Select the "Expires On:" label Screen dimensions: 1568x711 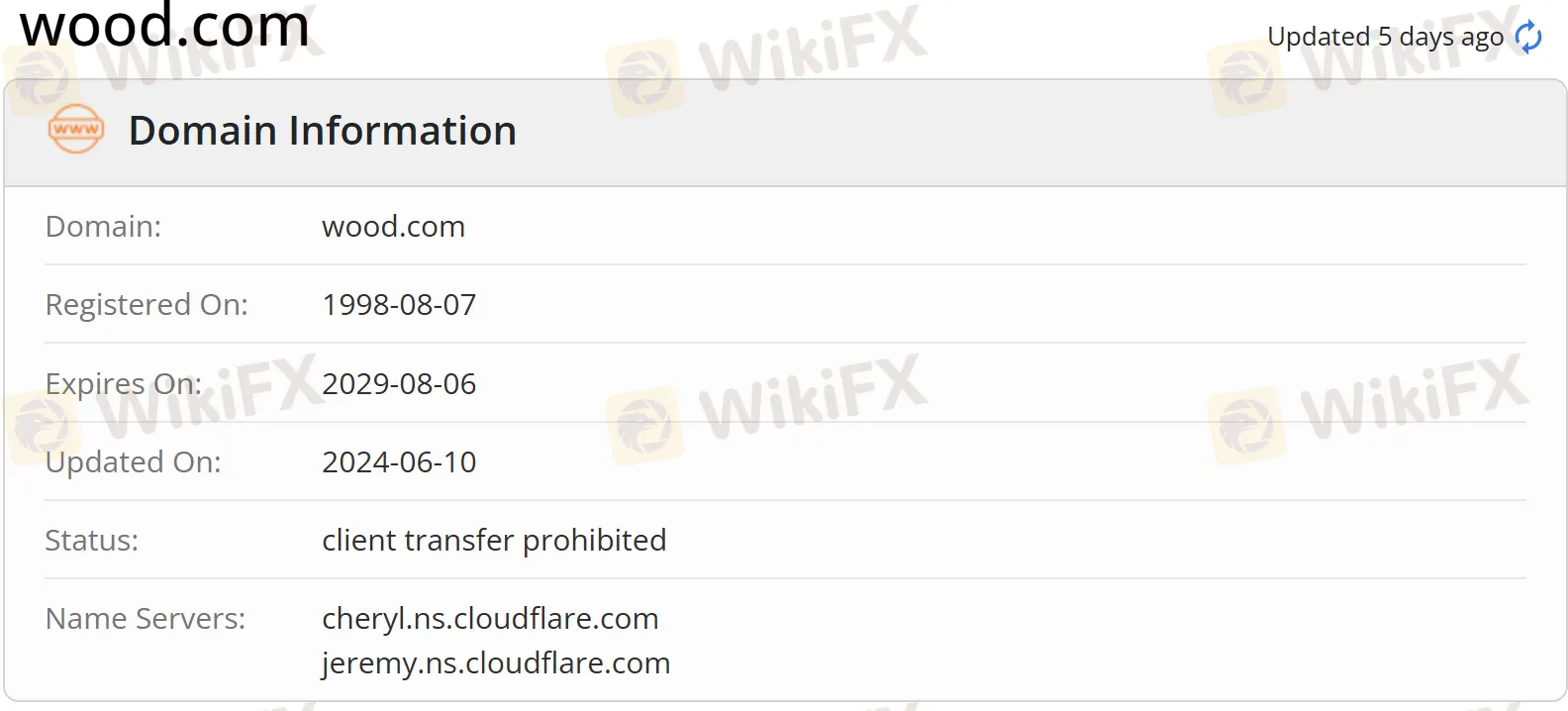click(x=123, y=384)
